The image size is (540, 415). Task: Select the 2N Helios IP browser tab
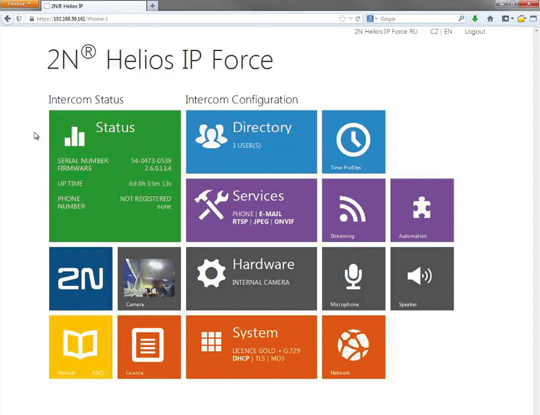click(x=93, y=6)
